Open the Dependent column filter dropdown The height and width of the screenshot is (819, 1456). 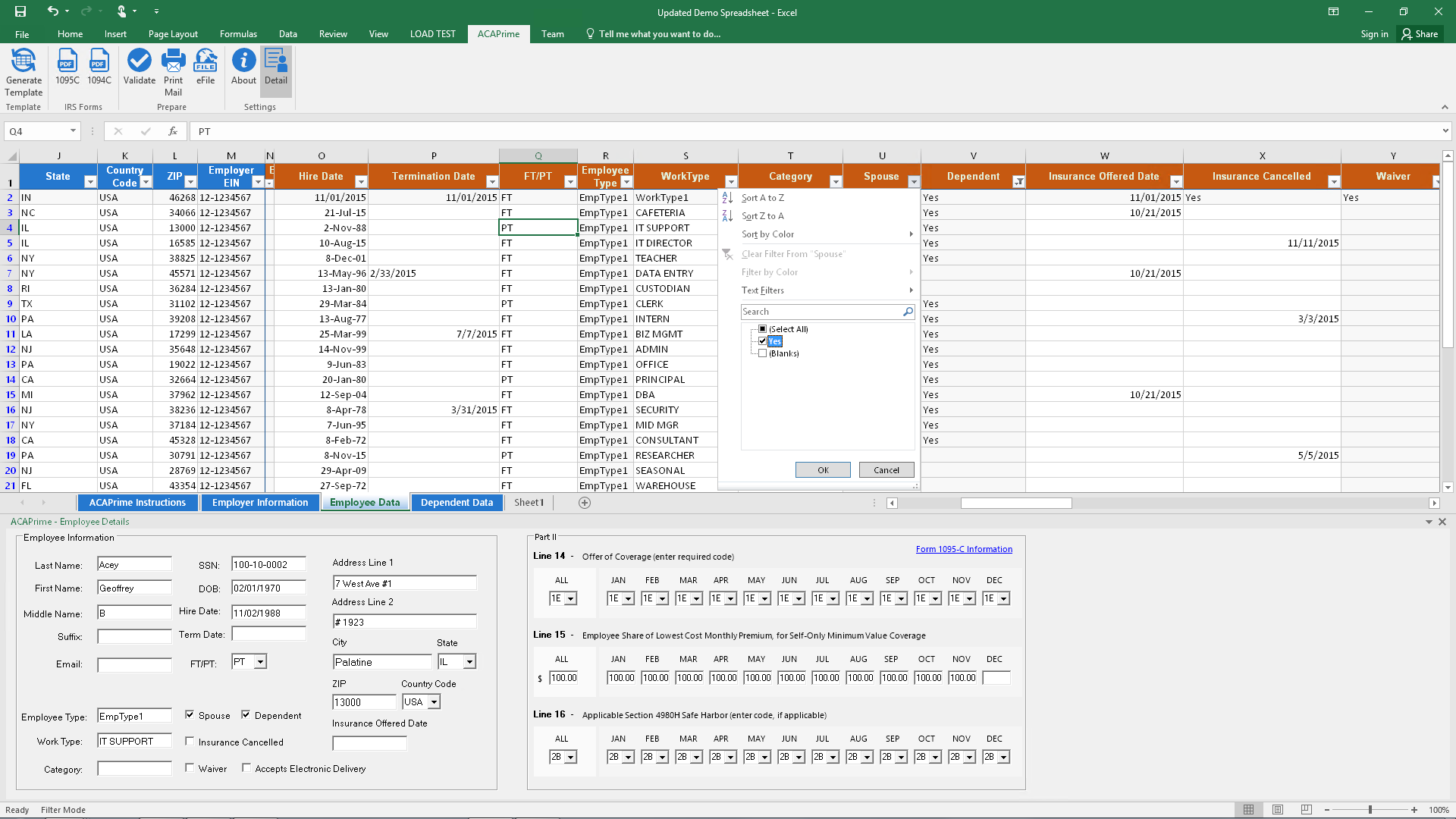coord(1018,182)
